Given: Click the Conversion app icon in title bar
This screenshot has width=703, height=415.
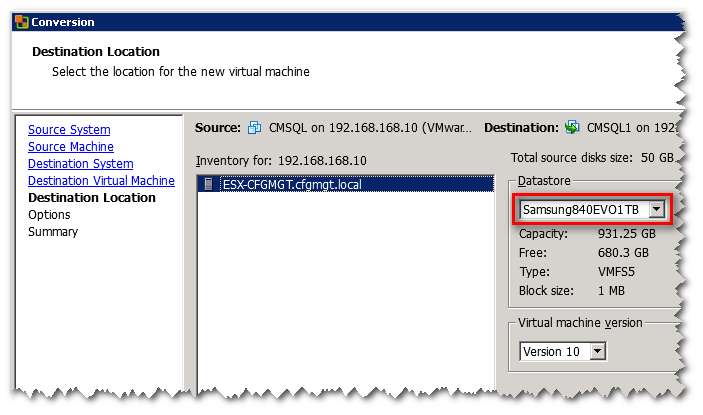Looking at the screenshot, I should point(21,21).
